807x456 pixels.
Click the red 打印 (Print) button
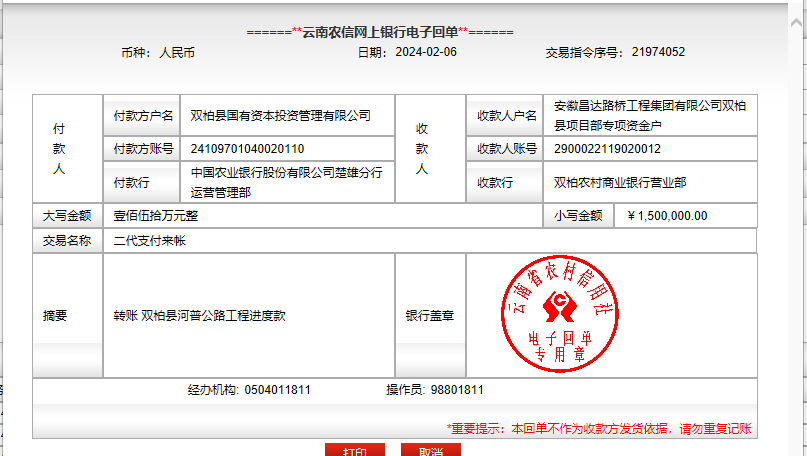click(354, 451)
